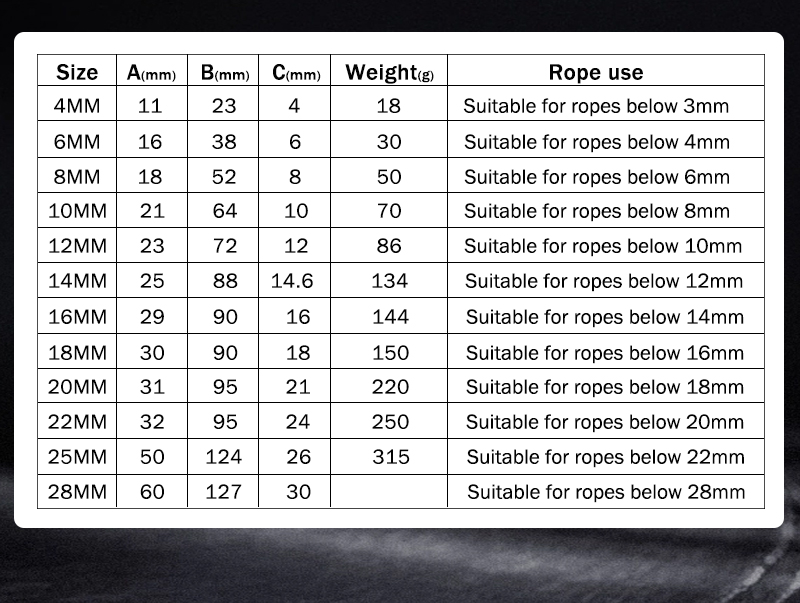Click the 10MM size cell
The image size is (800, 603).
pos(77,211)
